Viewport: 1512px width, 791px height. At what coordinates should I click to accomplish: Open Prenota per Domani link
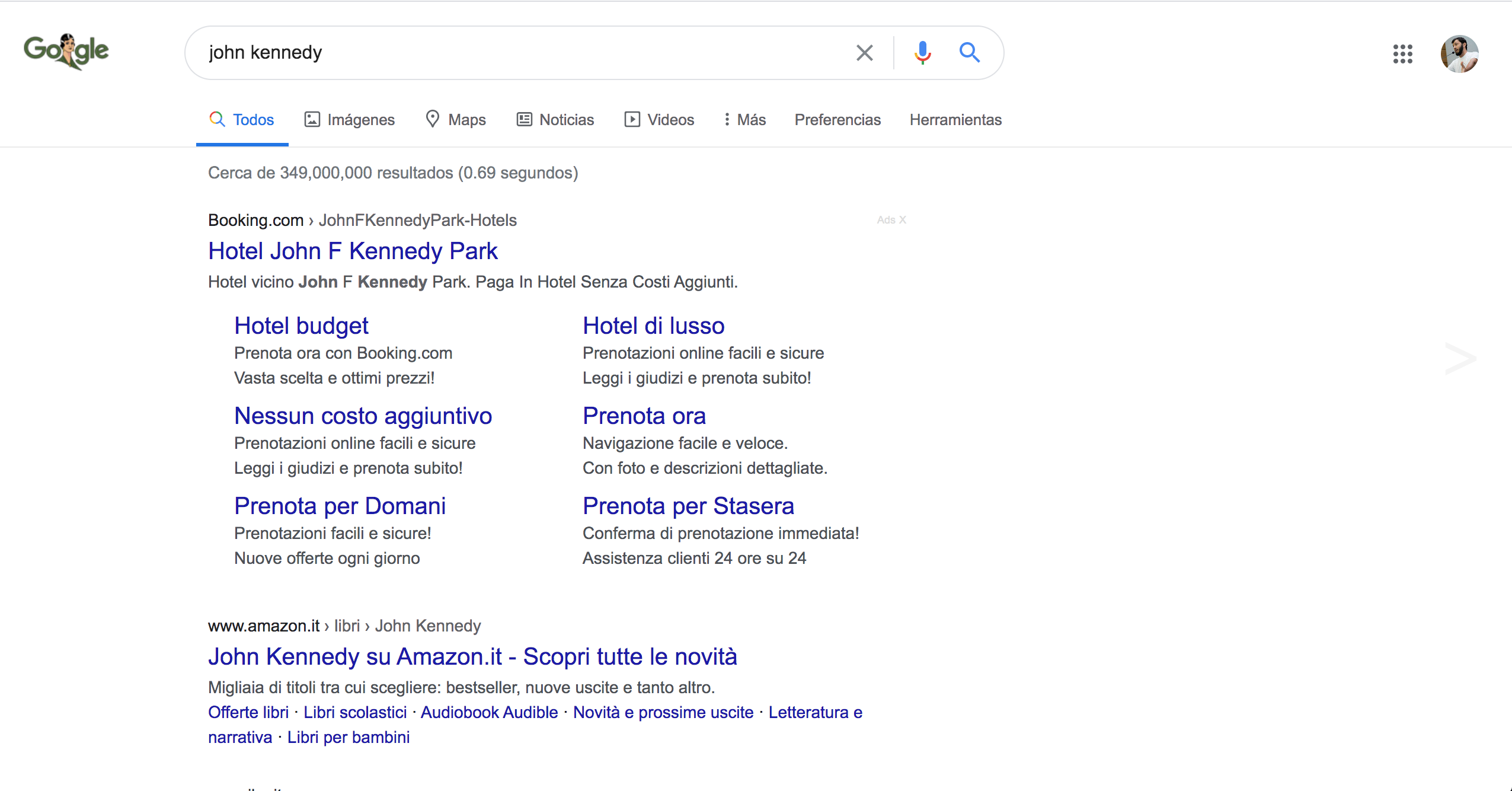[x=340, y=506]
